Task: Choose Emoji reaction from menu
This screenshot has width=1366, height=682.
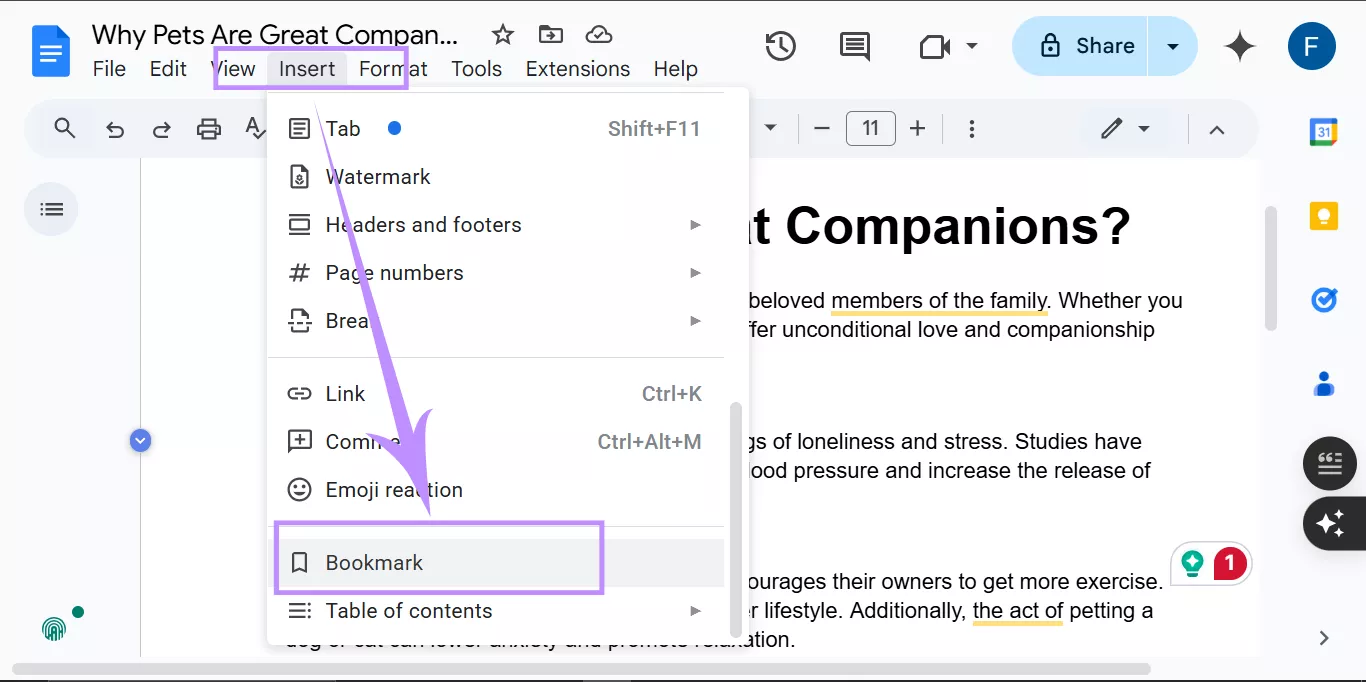Action: pos(496,490)
